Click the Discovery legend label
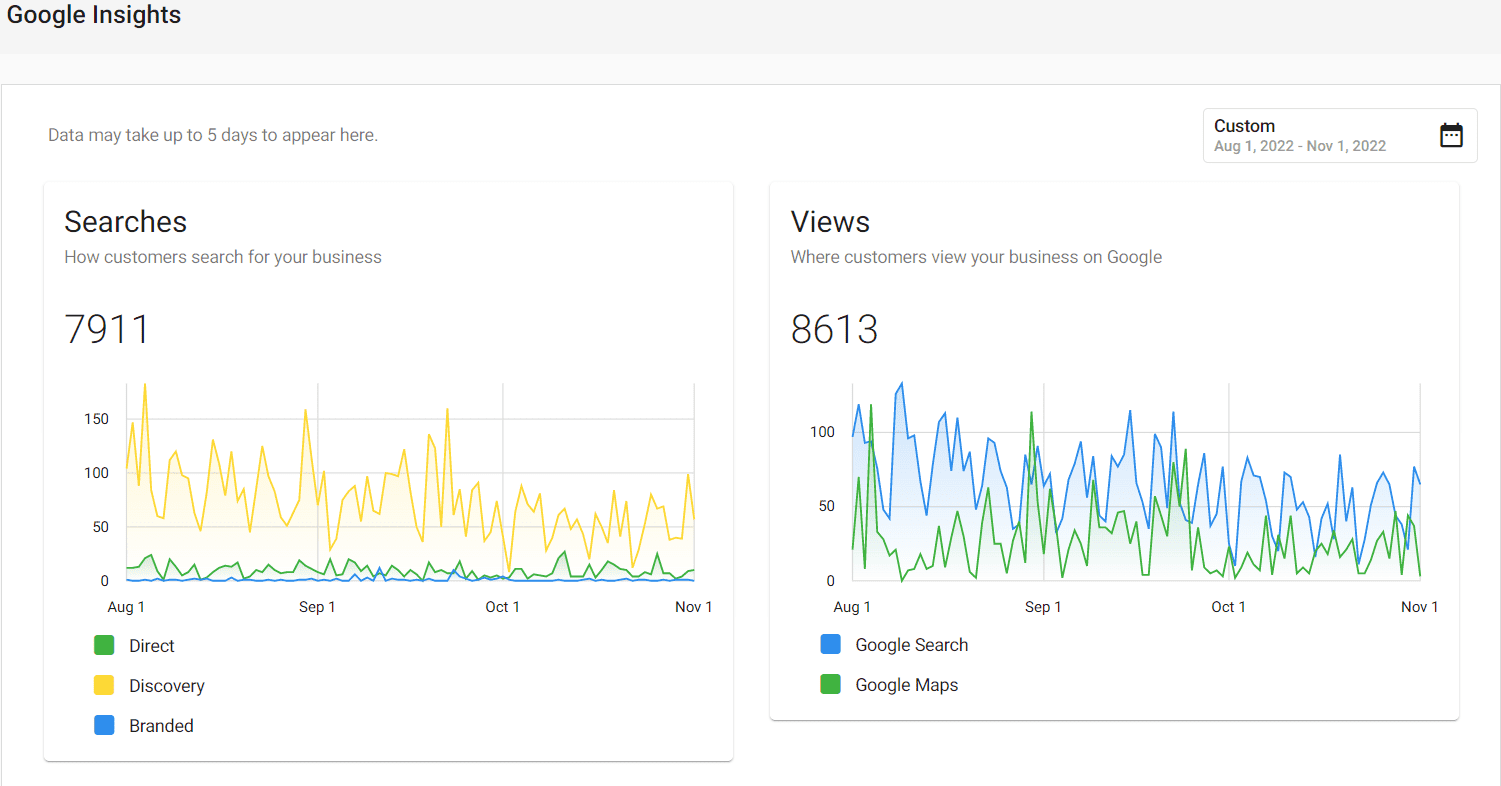 167,686
